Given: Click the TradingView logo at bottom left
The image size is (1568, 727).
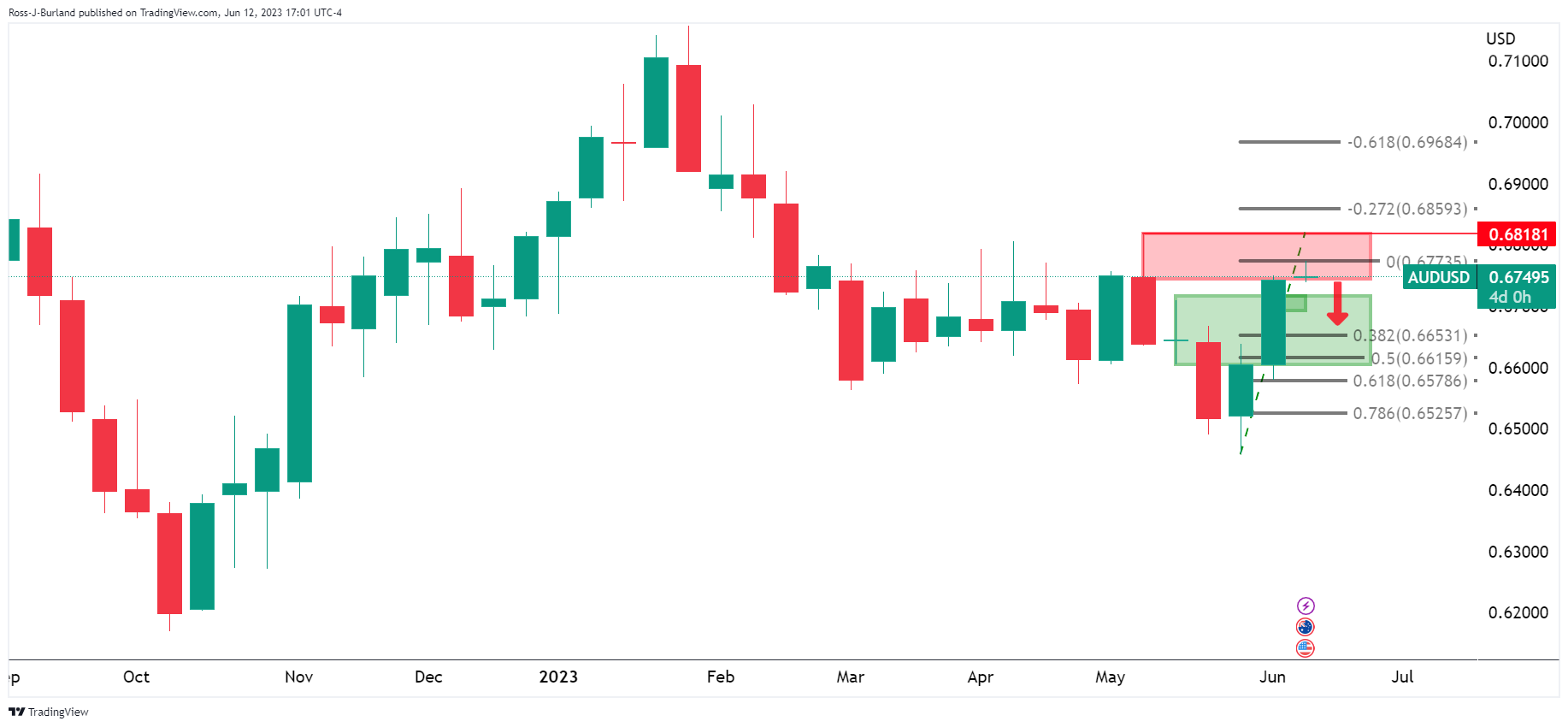Looking at the screenshot, I should [x=49, y=712].
